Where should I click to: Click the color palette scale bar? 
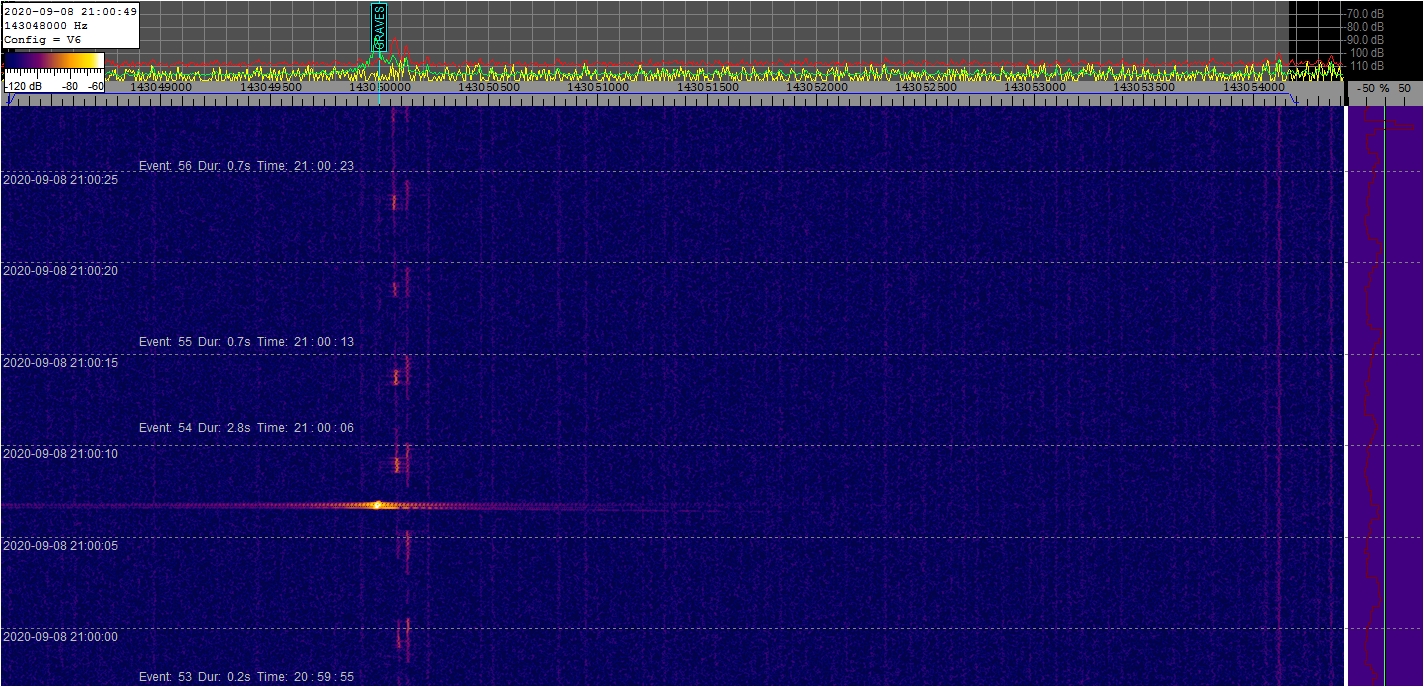53,62
